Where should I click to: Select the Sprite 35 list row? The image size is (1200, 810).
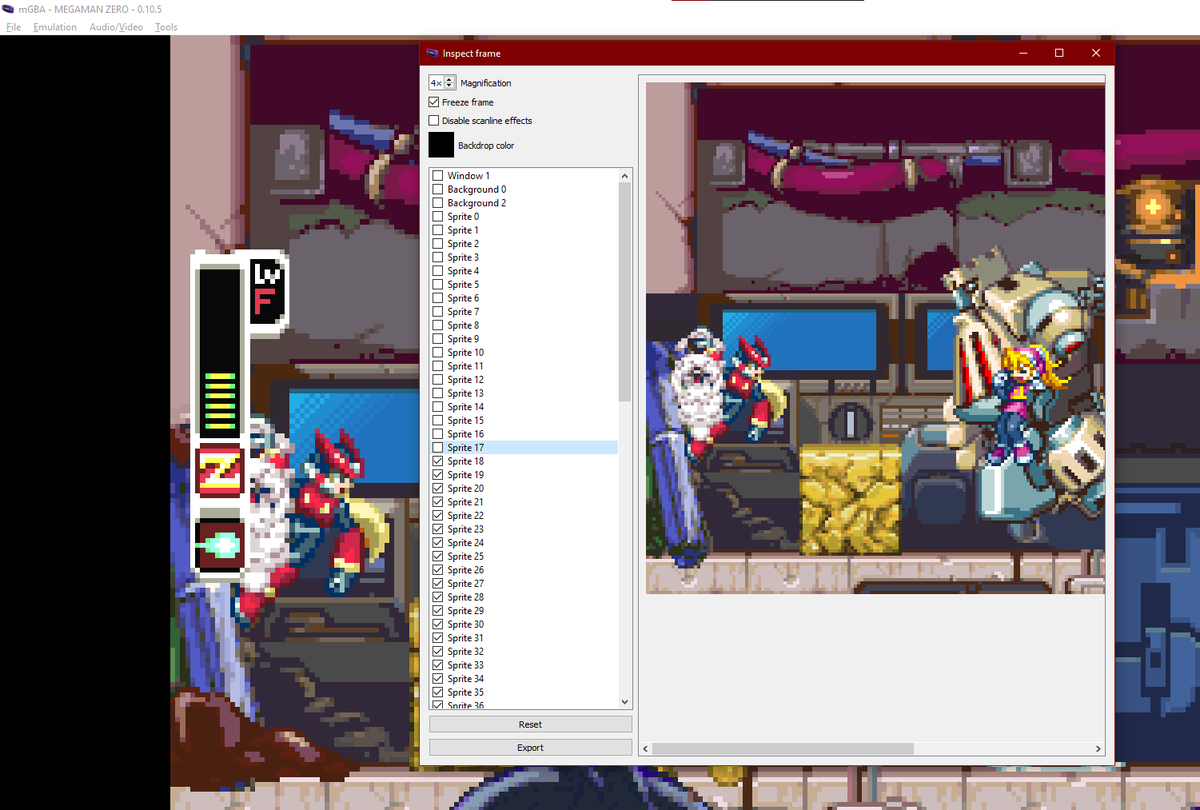click(x=524, y=692)
